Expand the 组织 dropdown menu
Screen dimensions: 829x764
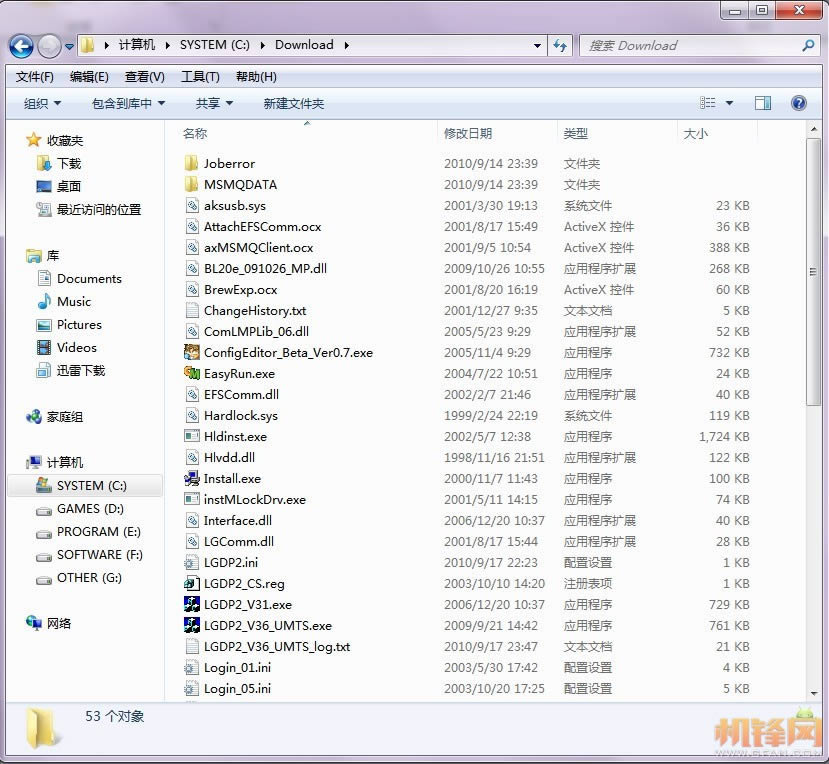coord(42,103)
